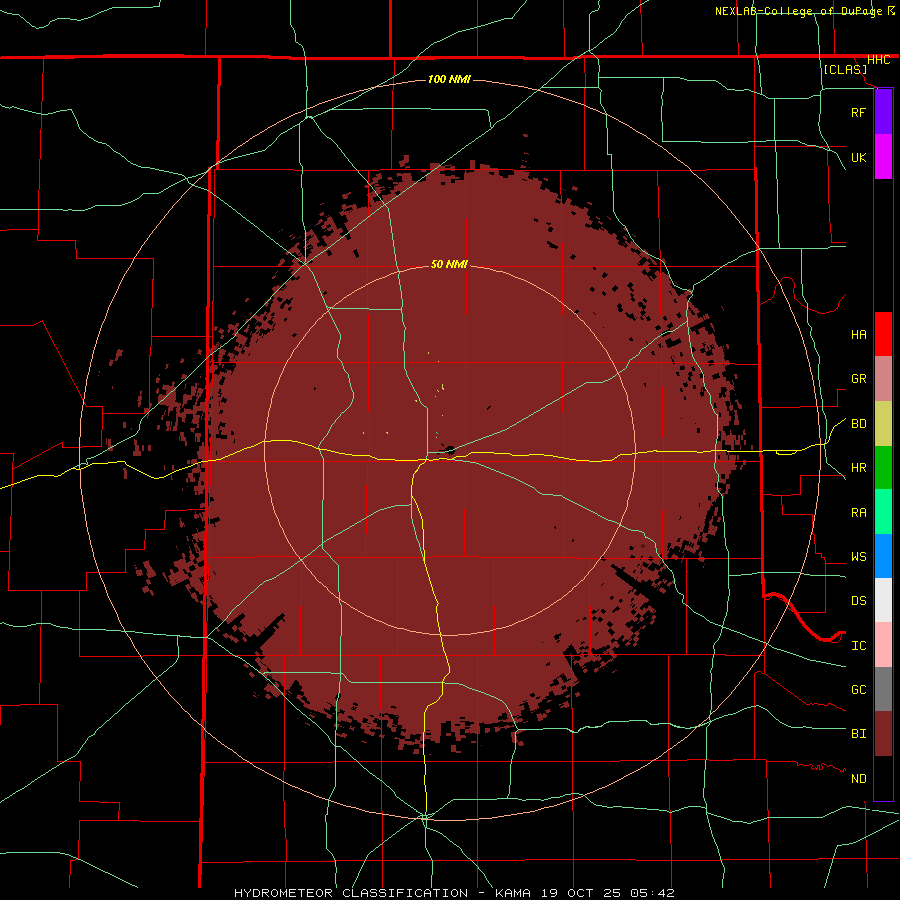Select the GC gray legend swatch
The height and width of the screenshot is (900, 900).
click(x=883, y=689)
